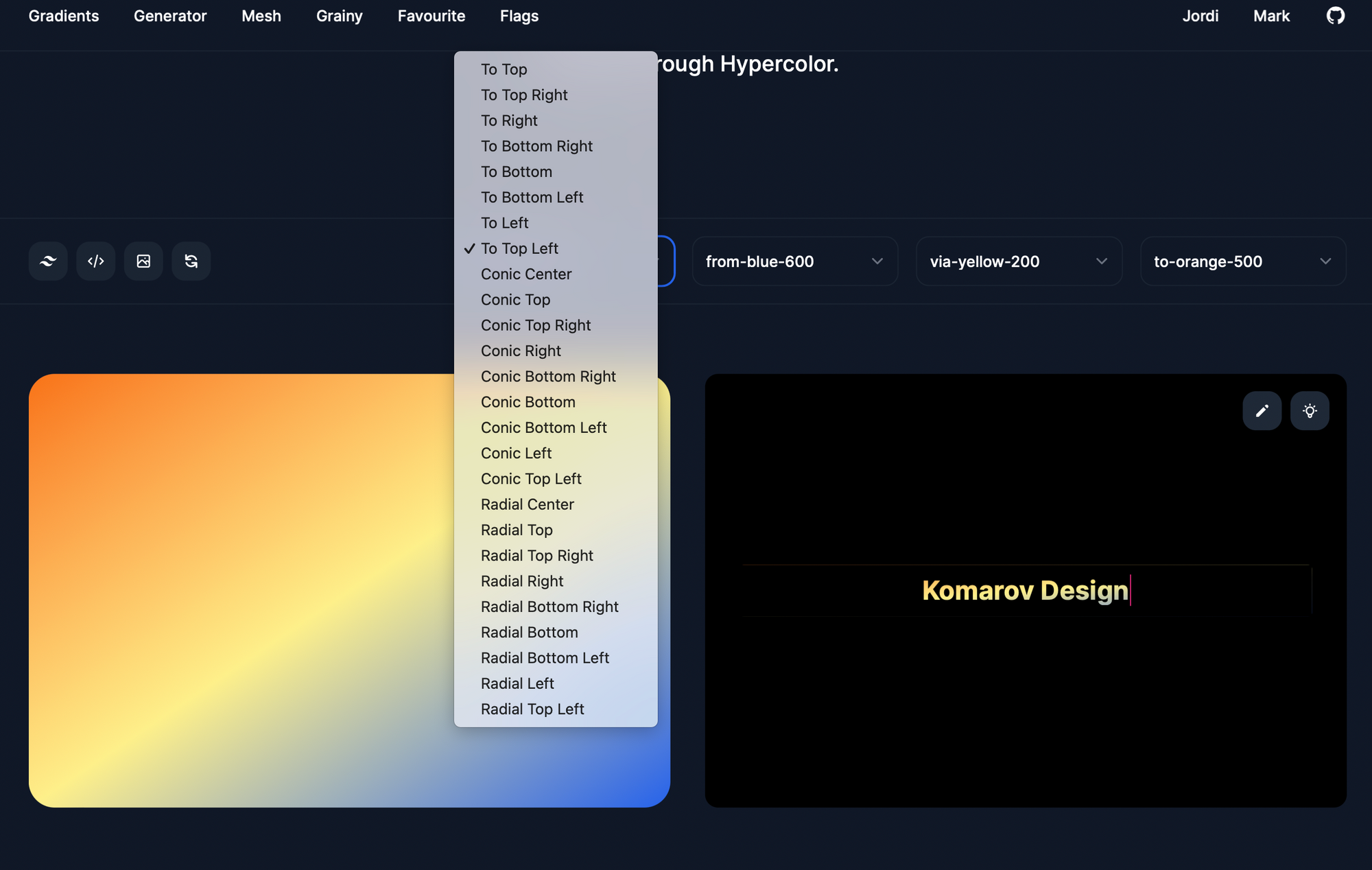Click the orange-blue gradient preview panel
1372x870 pixels.
coord(240,590)
